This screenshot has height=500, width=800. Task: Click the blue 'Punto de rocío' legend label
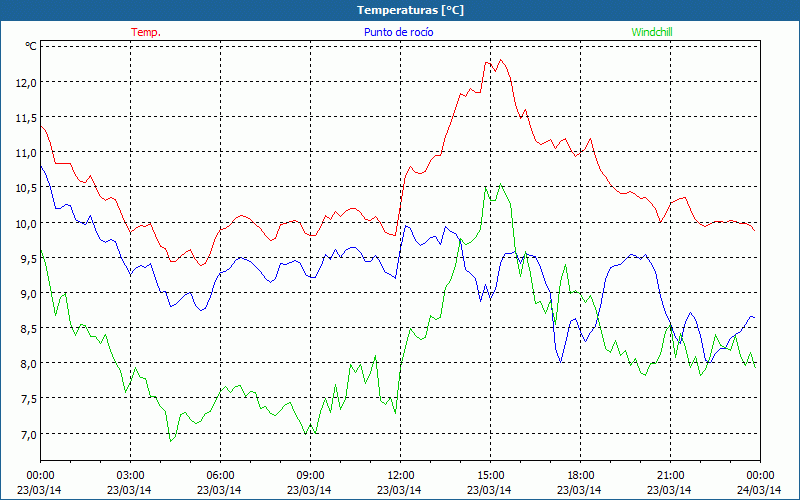(x=398, y=32)
